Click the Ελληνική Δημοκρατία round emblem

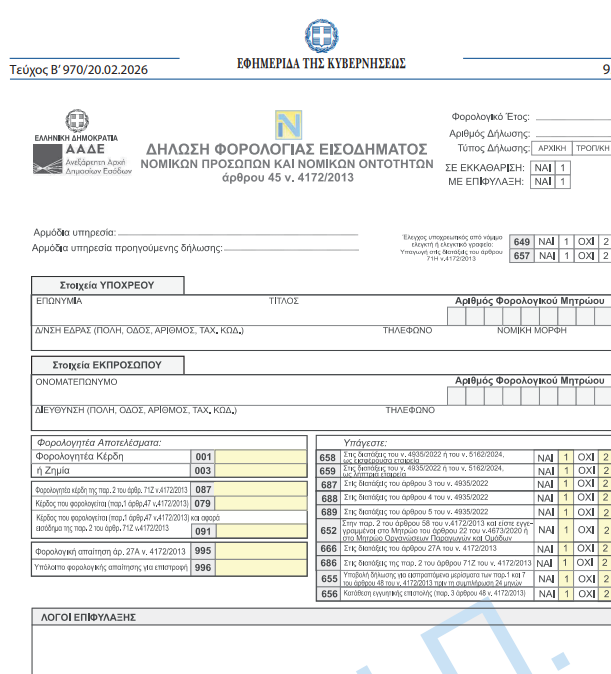click(x=76, y=120)
